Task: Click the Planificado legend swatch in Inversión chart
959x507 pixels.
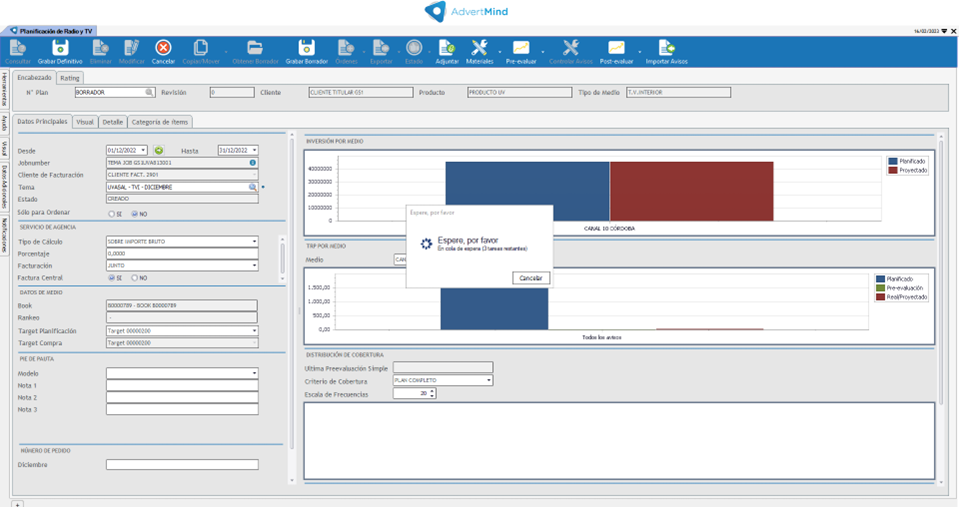Action: tap(893, 161)
